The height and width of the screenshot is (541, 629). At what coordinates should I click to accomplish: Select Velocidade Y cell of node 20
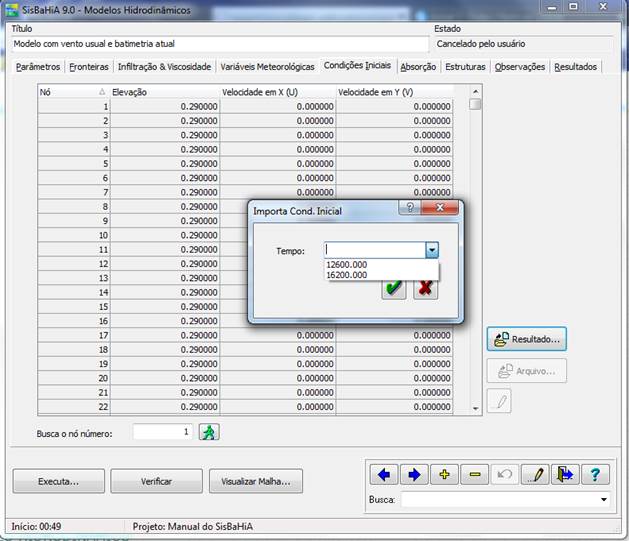coord(395,378)
